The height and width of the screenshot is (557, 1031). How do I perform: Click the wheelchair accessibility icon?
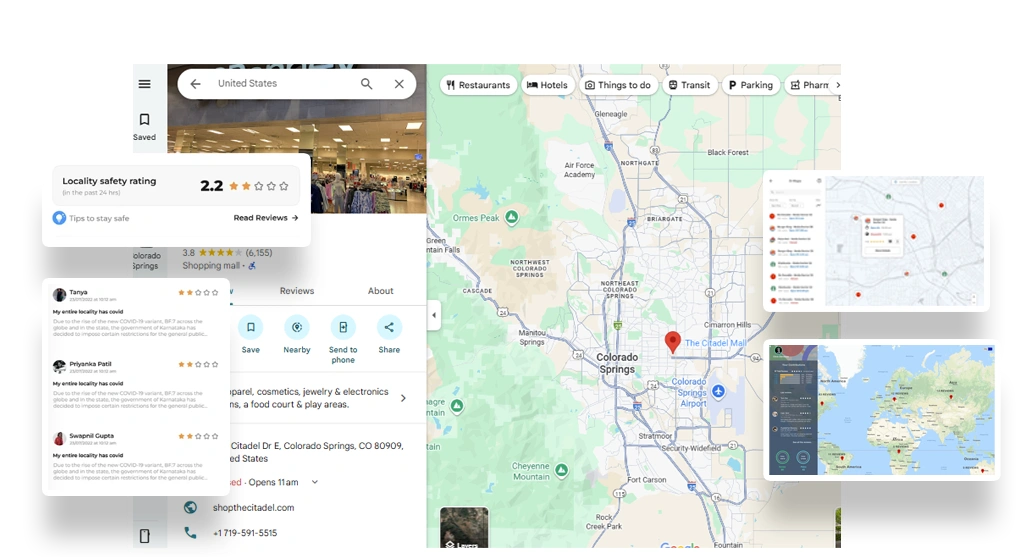click(x=252, y=266)
